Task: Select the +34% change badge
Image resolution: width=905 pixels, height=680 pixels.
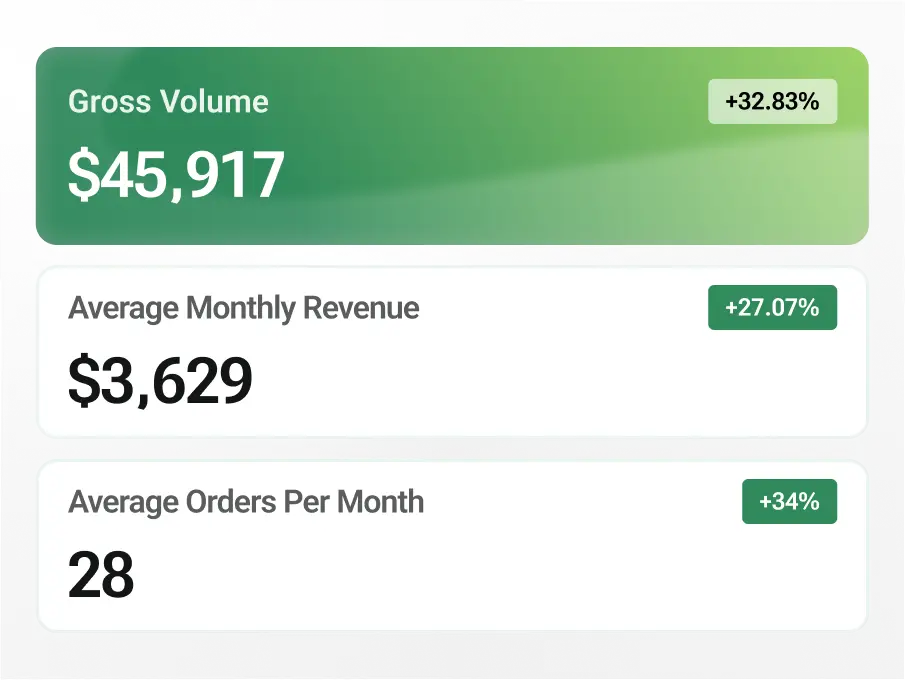Action: coord(789,502)
